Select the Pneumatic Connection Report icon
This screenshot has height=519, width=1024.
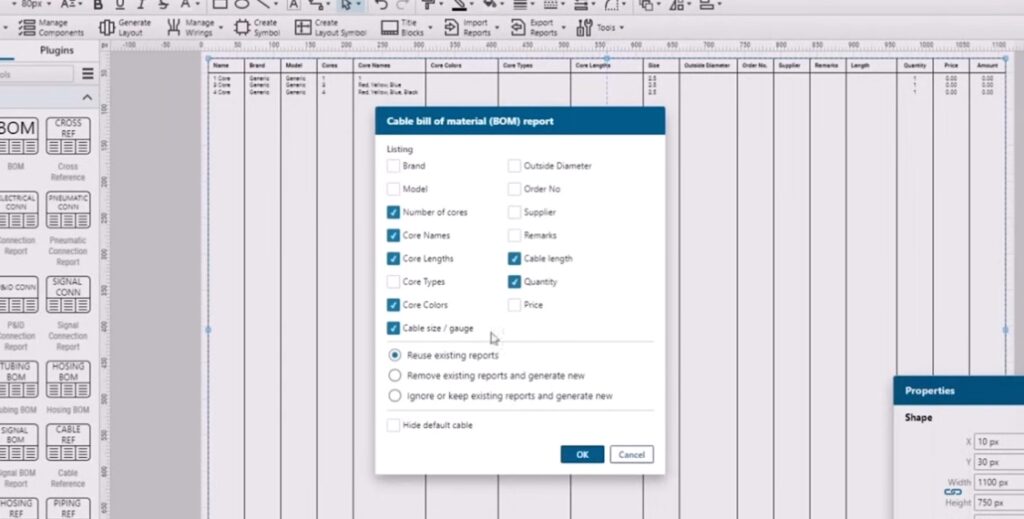68,212
